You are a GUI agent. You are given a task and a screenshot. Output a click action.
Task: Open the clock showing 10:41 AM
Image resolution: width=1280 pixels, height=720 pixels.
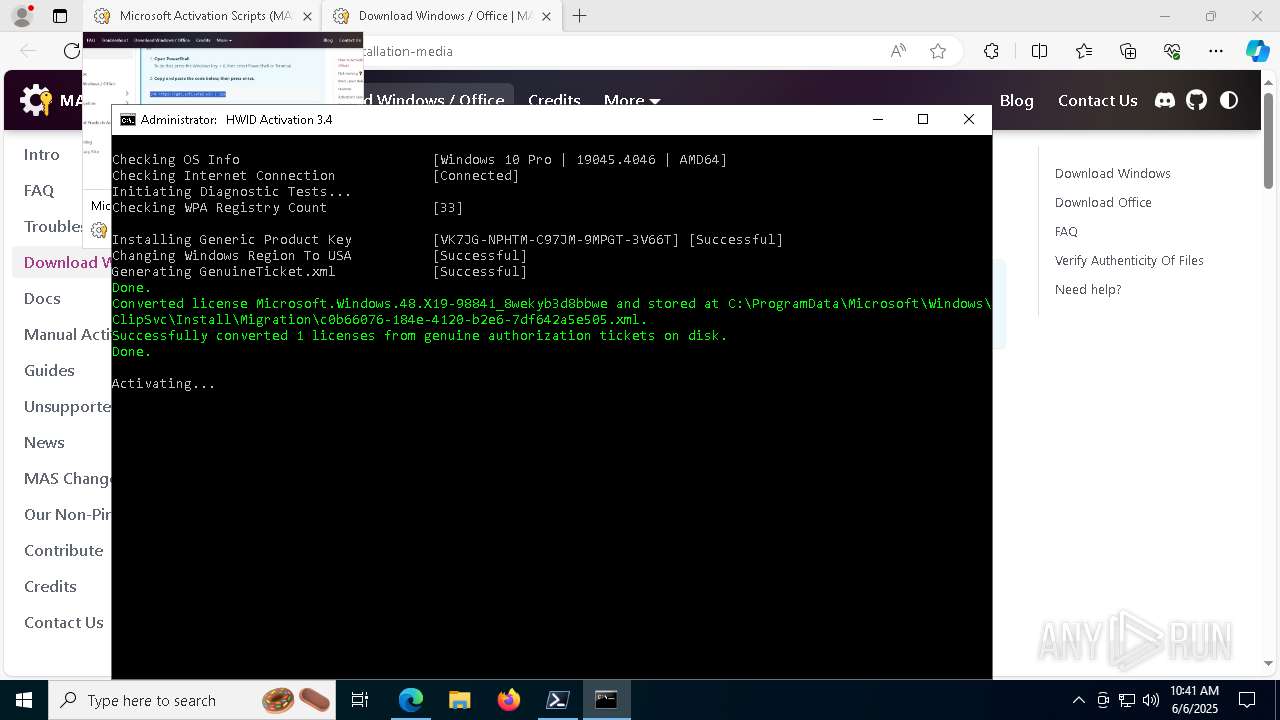(1194, 700)
